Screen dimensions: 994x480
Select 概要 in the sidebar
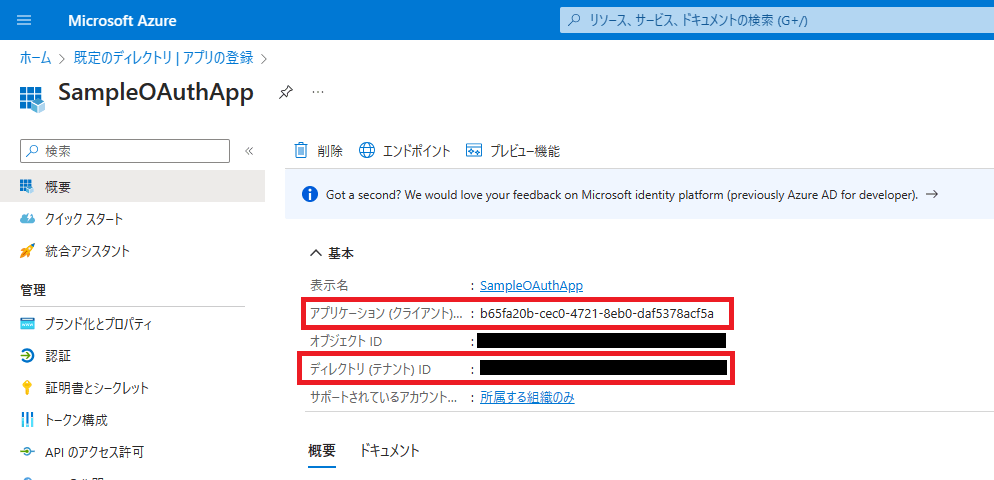[132, 186]
